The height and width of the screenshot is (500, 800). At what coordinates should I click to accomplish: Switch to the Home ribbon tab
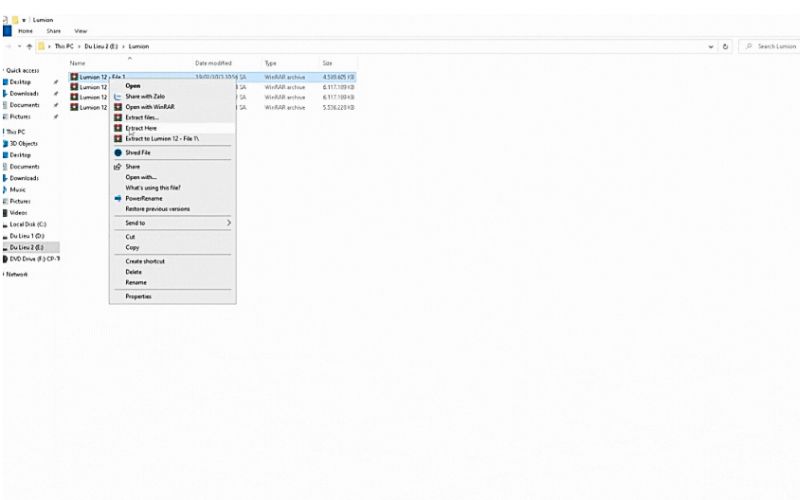[25, 31]
